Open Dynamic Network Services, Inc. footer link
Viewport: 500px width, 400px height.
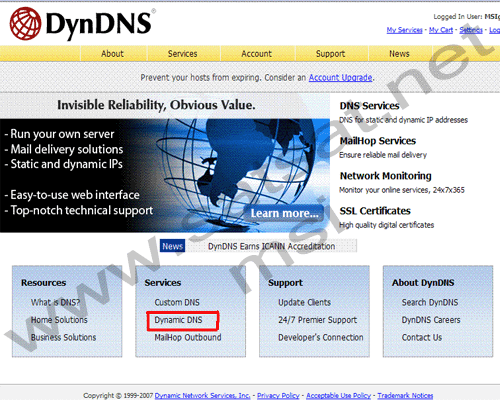tap(202, 396)
